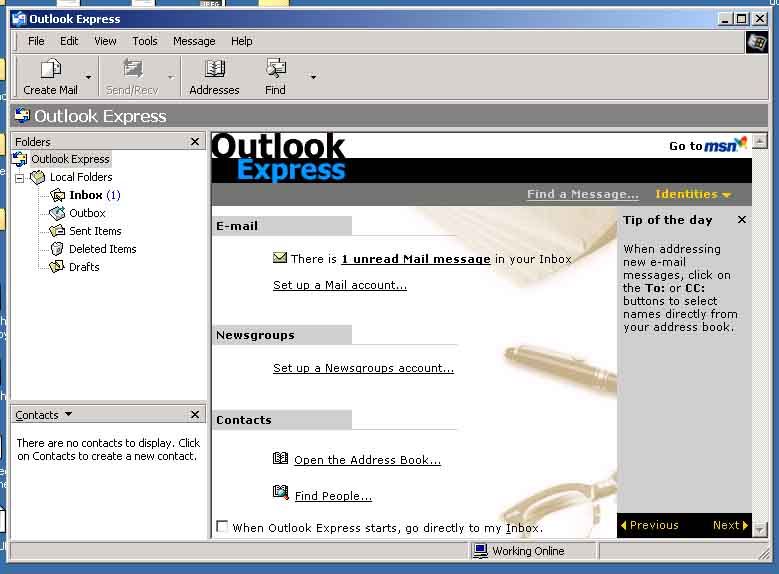Screen dimensions: 779x574
Task: Open the View menu
Action: click(105, 41)
